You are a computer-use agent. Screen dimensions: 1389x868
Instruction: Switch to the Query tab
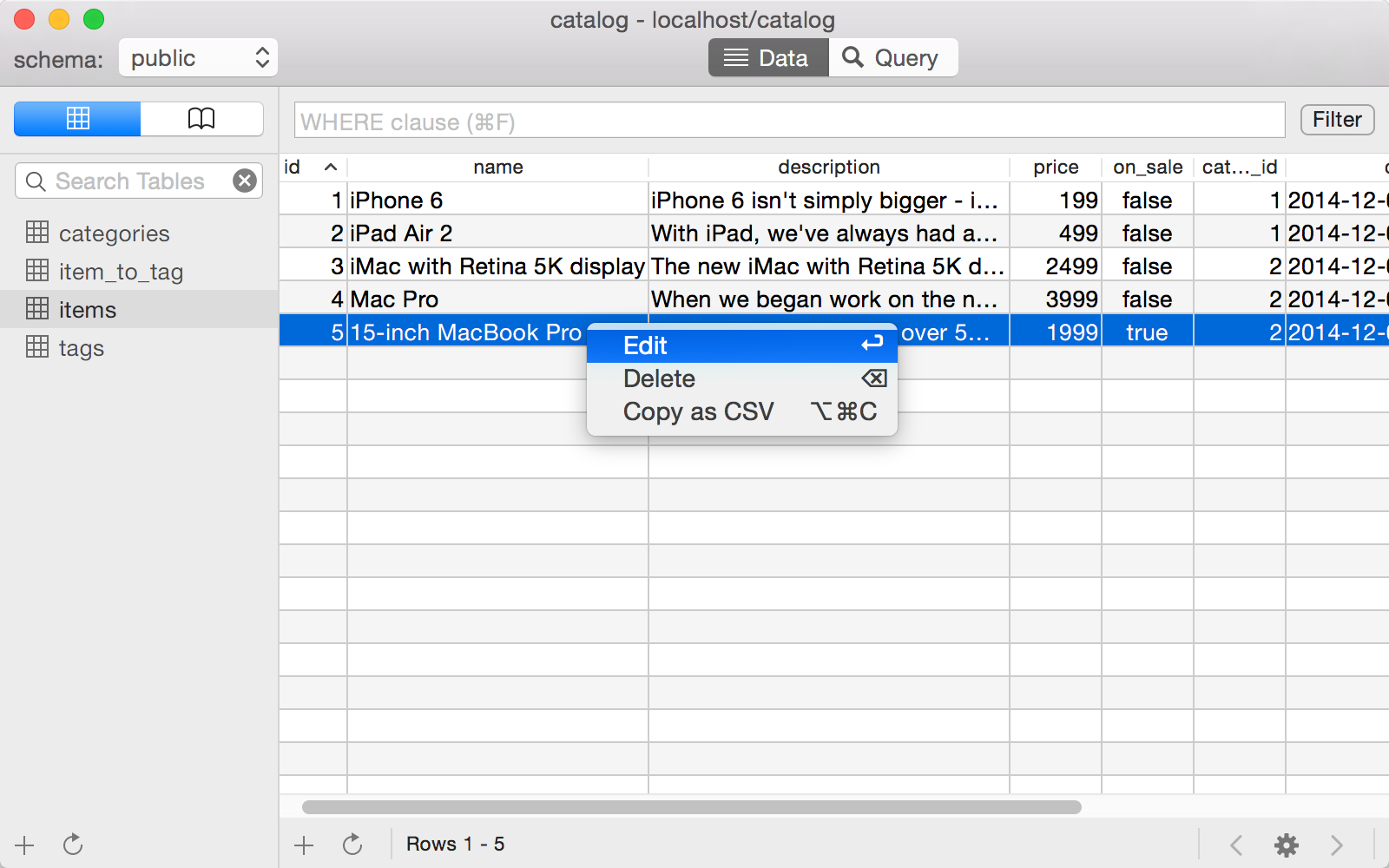pos(893,57)
